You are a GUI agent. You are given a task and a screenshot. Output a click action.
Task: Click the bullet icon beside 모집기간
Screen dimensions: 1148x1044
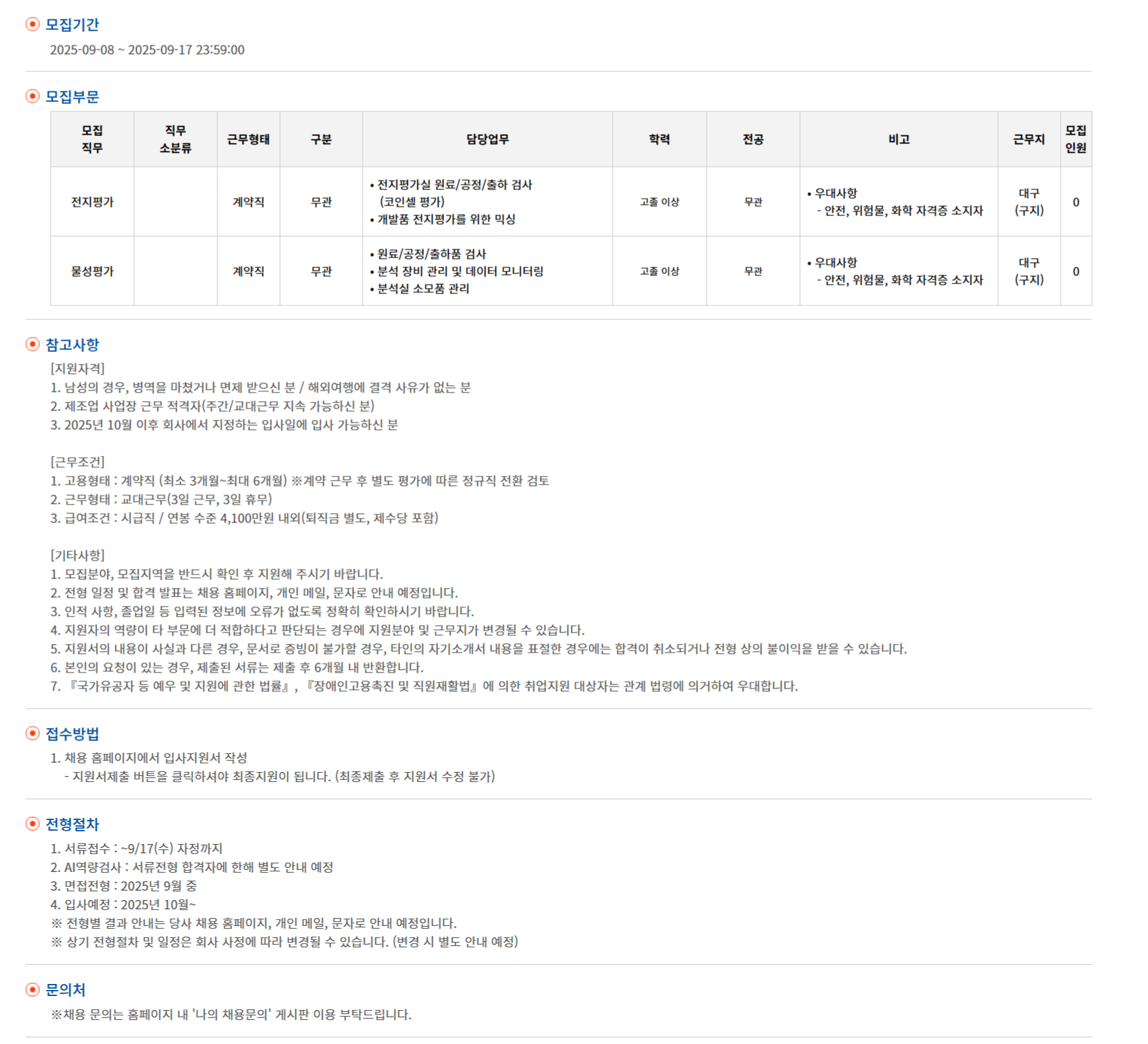(32, 25)
